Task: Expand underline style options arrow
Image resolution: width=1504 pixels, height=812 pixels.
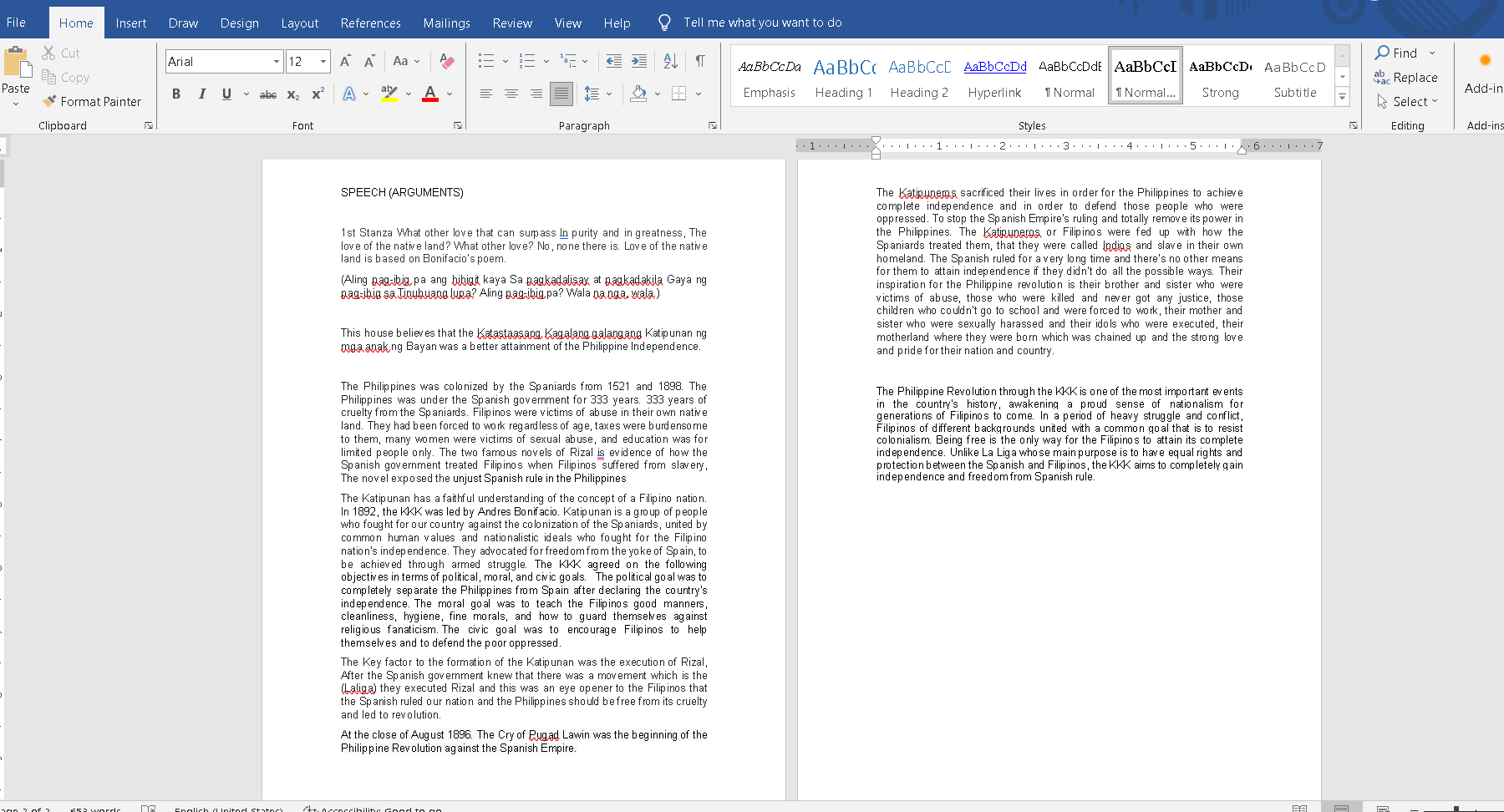Action: pos(246,94)
